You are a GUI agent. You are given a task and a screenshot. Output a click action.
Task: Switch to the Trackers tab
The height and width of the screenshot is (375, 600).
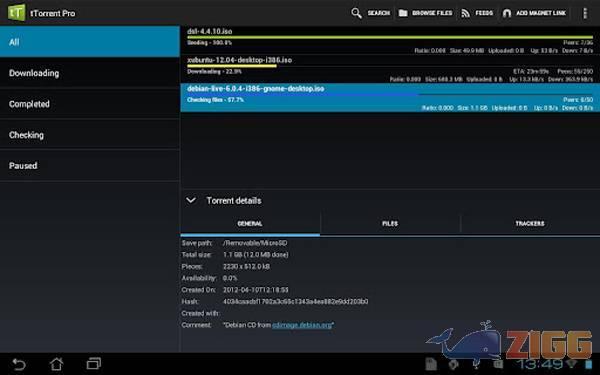(530, 223)
